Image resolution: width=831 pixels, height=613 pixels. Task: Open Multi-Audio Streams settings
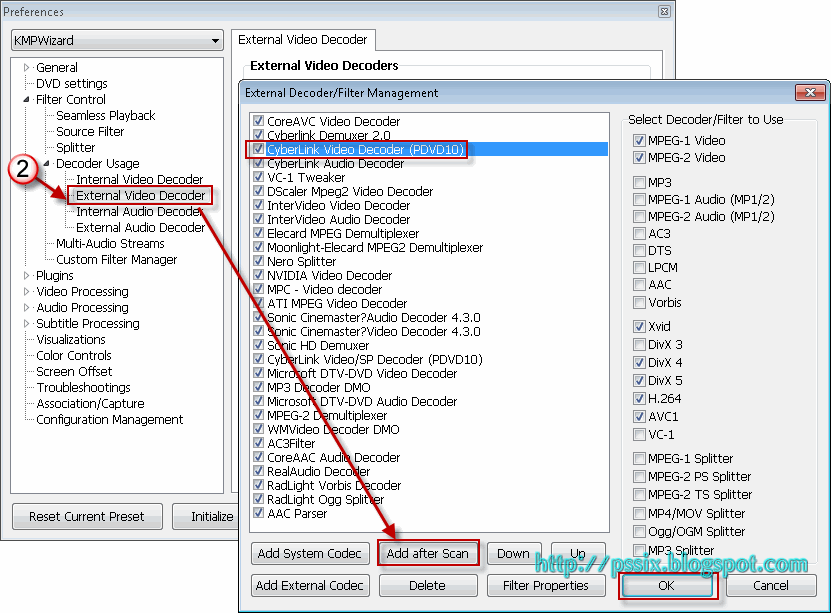(110, 243)
